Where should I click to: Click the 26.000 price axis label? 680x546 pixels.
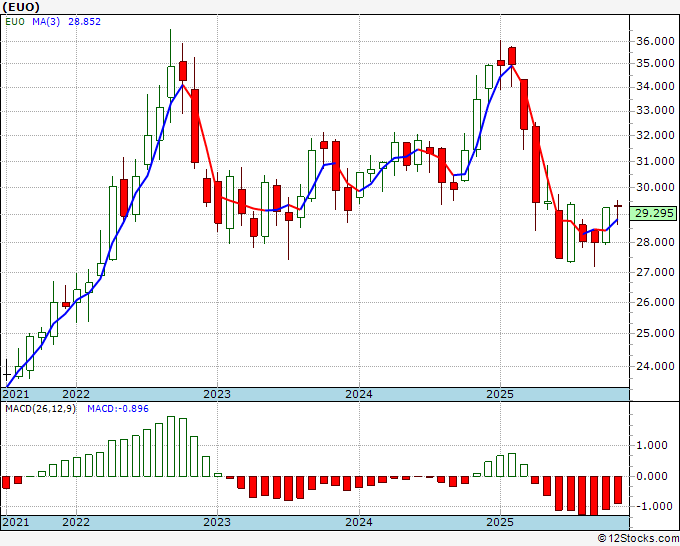coord(655,302)
